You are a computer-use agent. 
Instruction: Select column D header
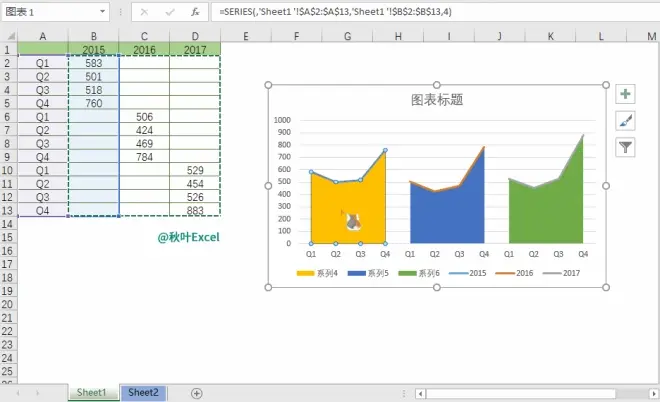tap(195, 36)
